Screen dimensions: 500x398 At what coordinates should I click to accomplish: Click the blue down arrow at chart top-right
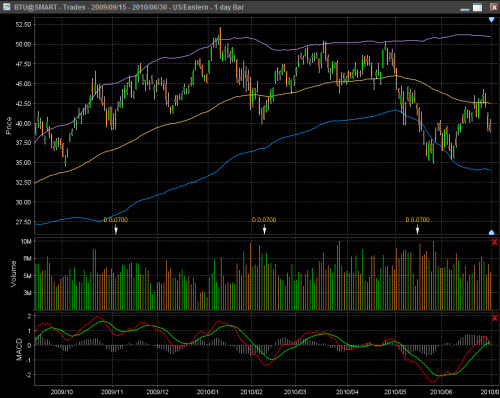click(x=491, y=20)
